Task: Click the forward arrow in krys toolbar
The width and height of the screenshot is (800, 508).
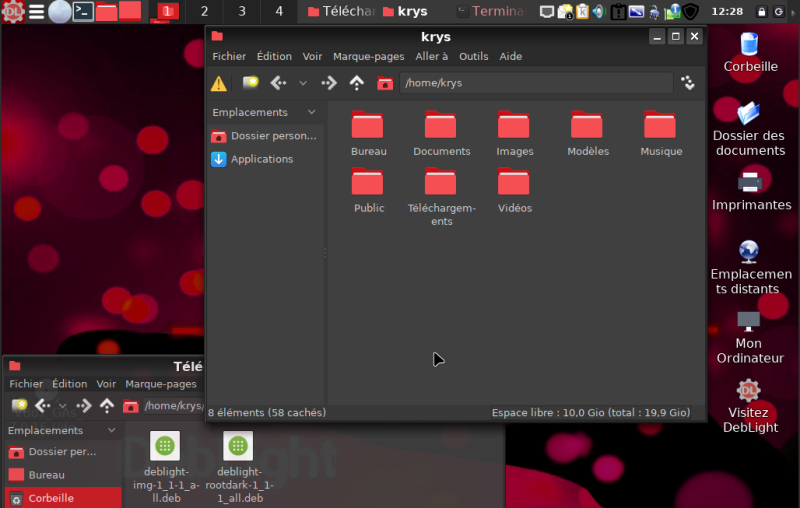Action: 328,83
